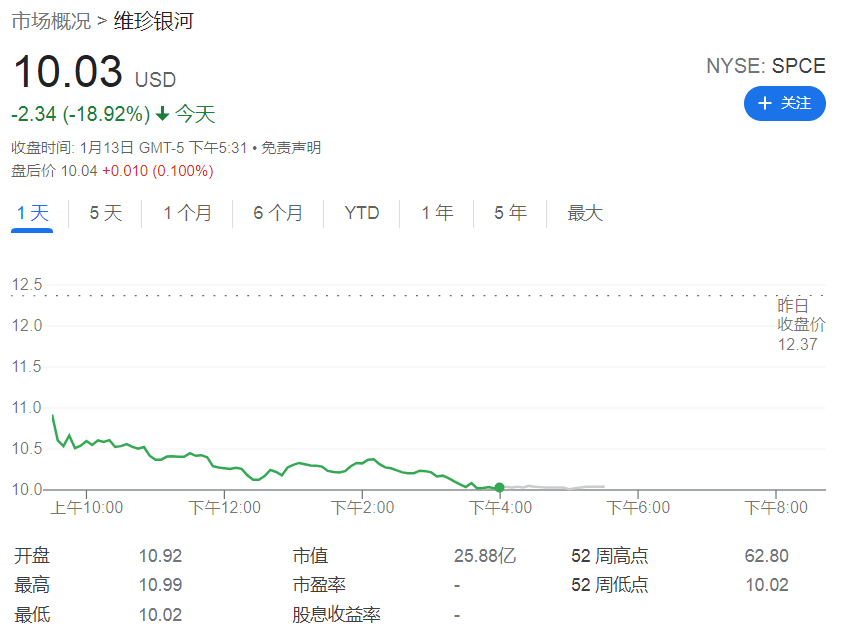Open the 市场概况 breadcrumb link

click(51, 21)
